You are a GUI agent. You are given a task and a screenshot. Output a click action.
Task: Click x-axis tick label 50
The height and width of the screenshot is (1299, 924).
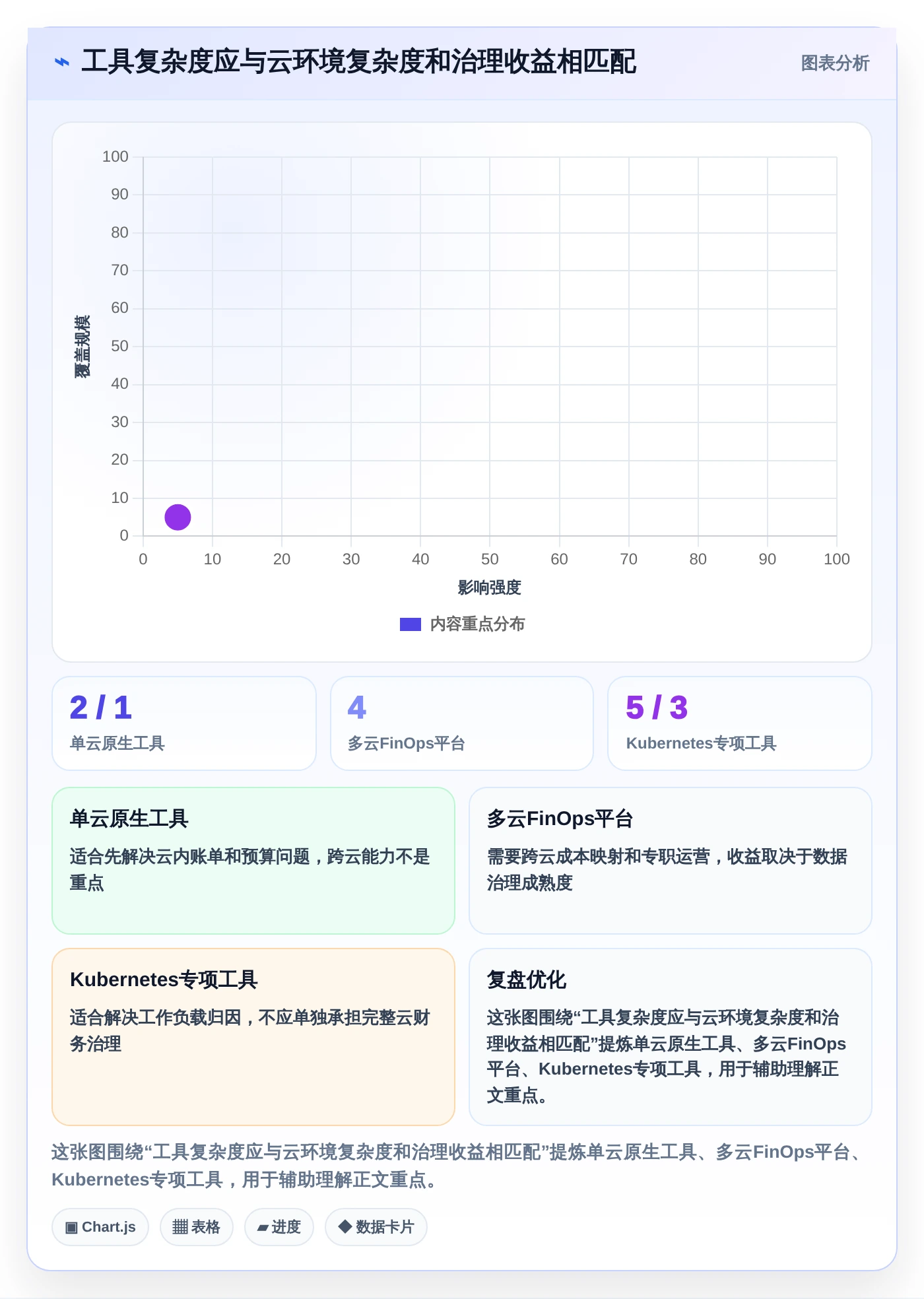pyautogui.click(x=490, y=559)
